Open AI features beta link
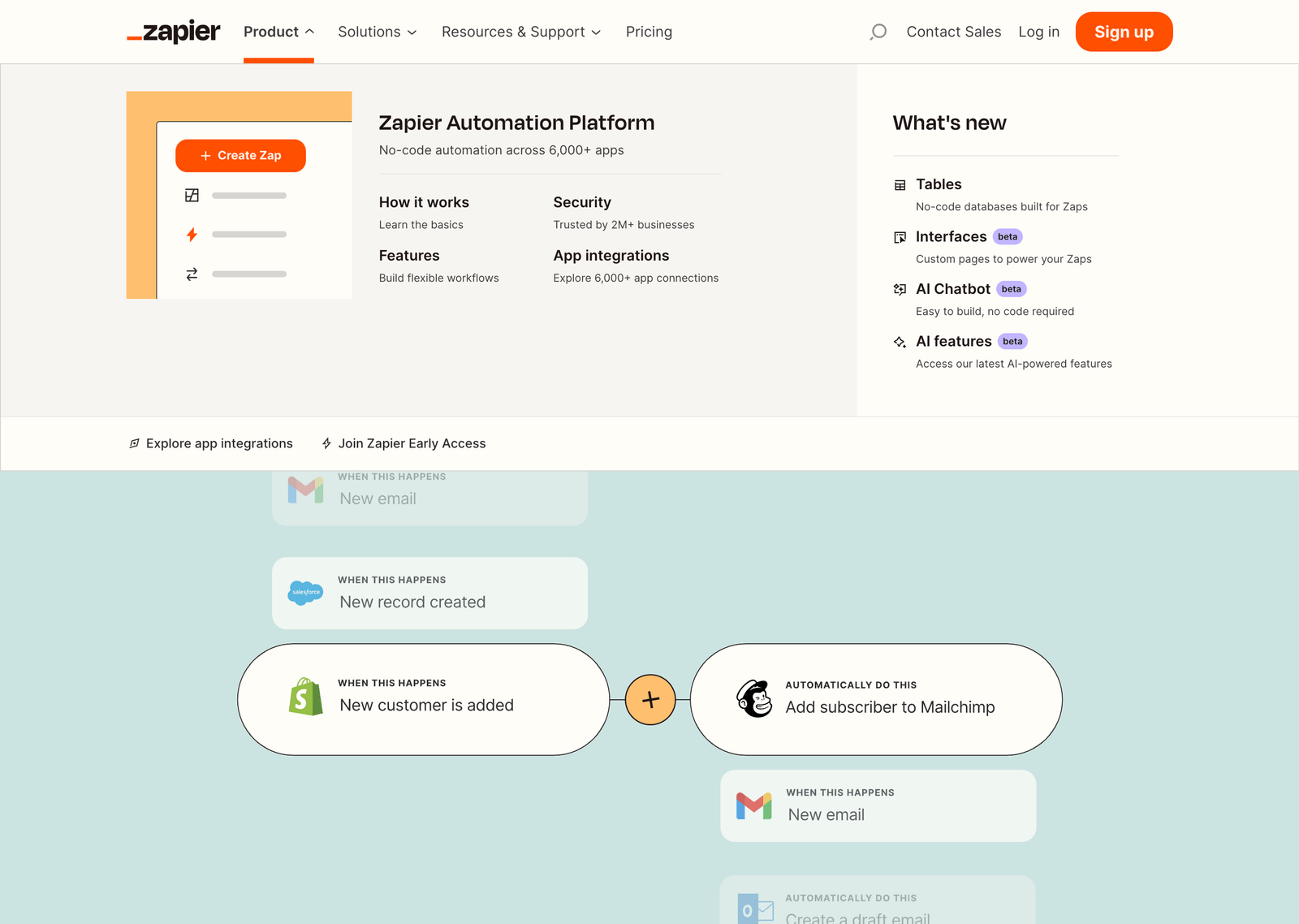 pyautogui.click(x=954, y=341)
